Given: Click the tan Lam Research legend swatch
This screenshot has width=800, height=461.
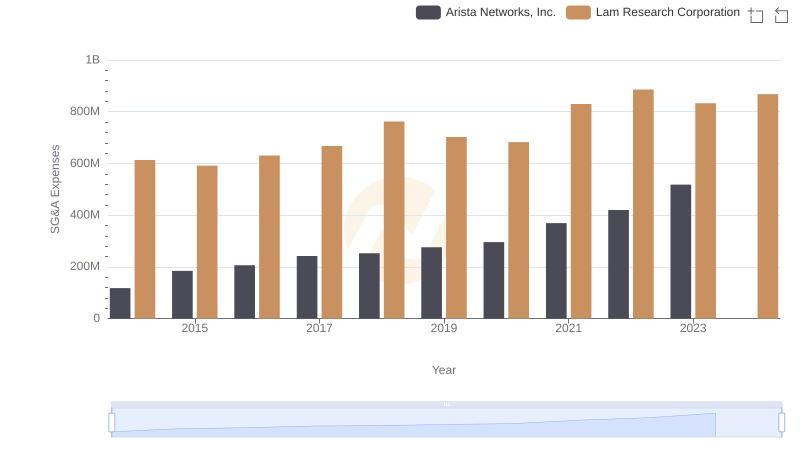Looking at the screenshot, I should [578, 12].
